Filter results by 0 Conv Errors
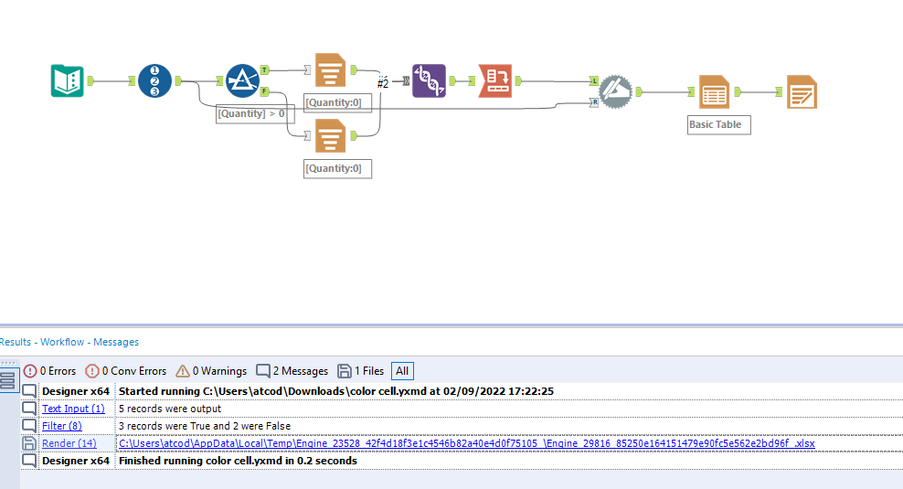Viewport: 903px width, 489px height. tap(126, 371)
